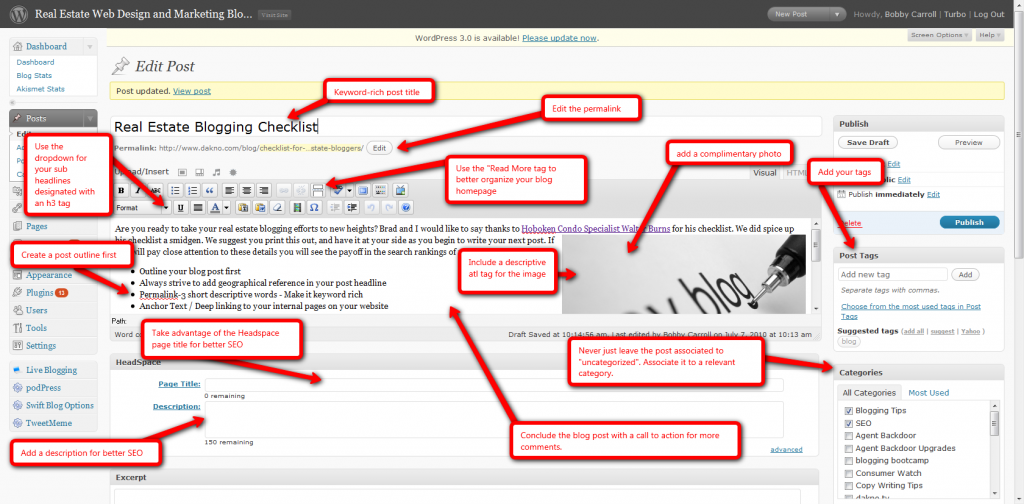Switch to the Visual editor tab

click(x=765, y=173)
